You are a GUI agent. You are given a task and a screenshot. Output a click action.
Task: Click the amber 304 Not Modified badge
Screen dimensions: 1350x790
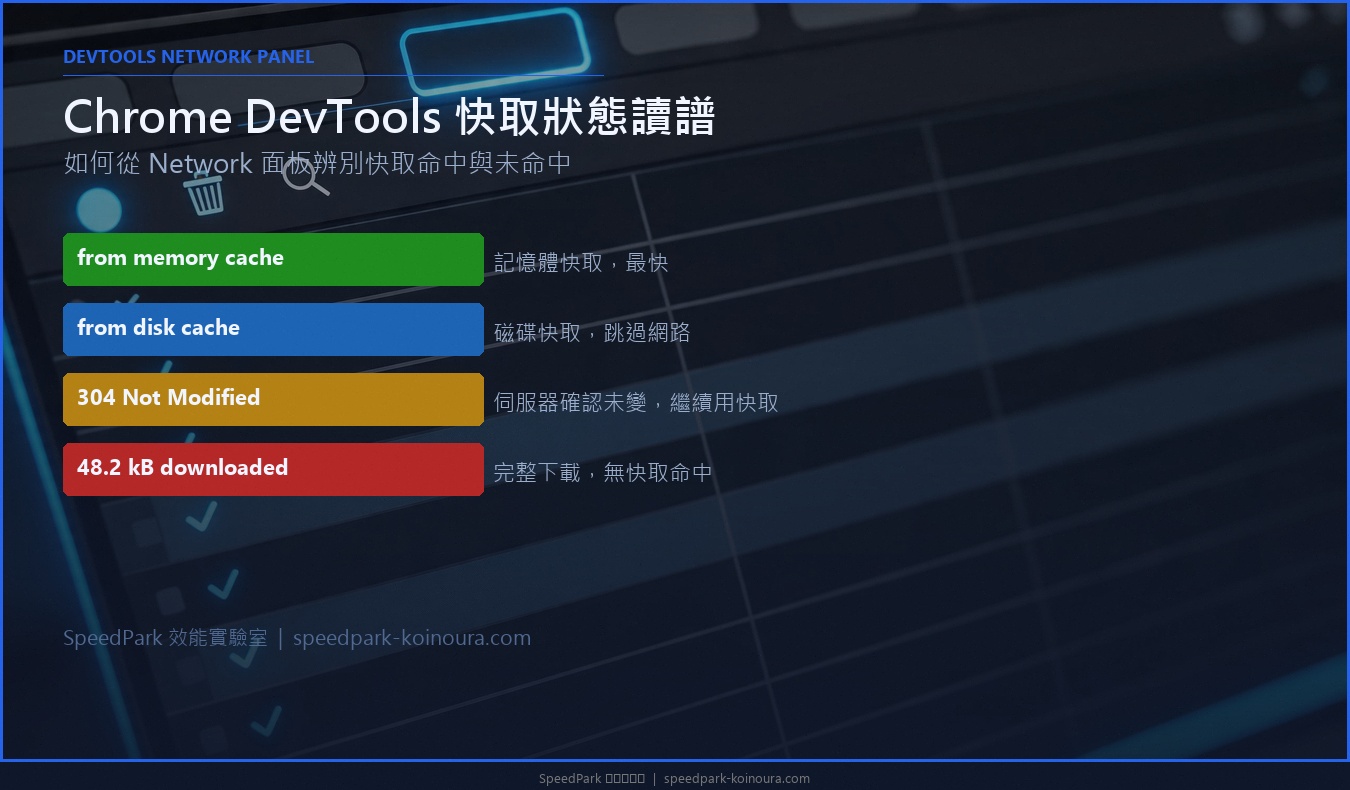tap(273, 399)
